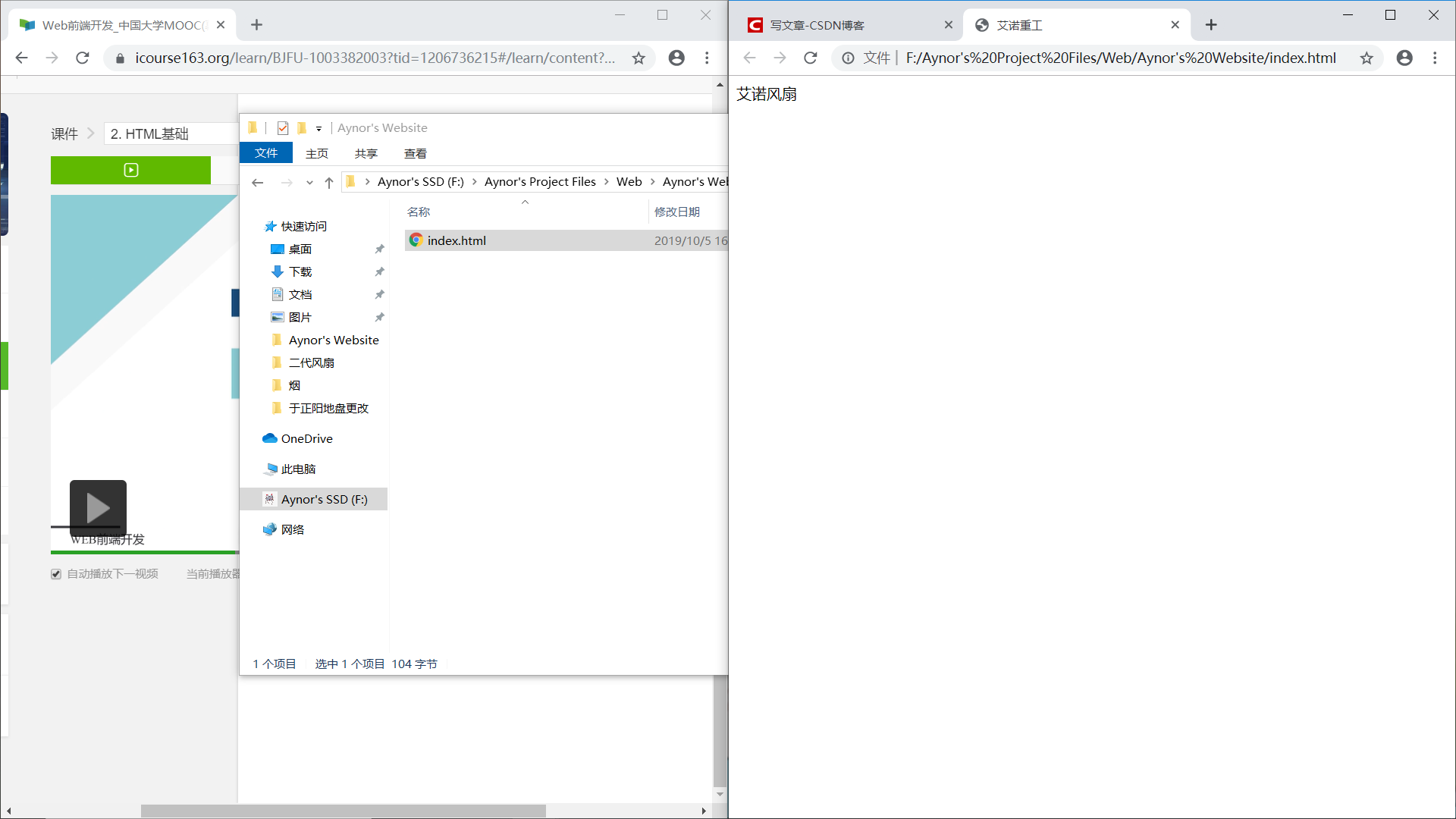Reload the index.html page in the right window
The image size is (1456, 819).
(x=811, y=58)
